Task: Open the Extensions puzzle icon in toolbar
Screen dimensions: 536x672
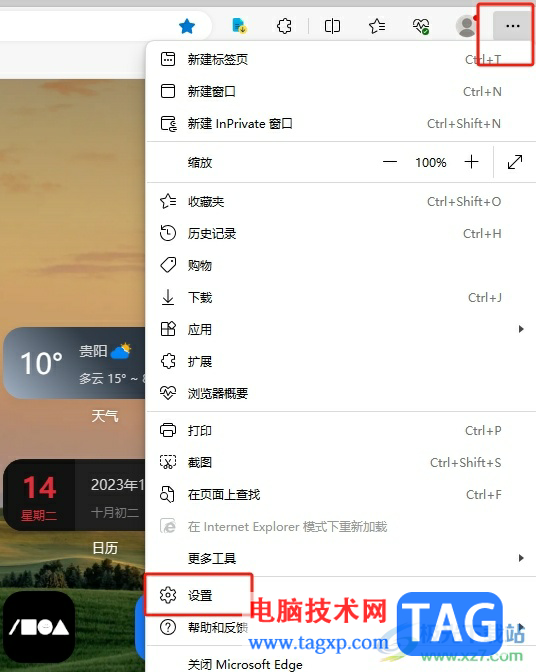Action: pos(284,26)
